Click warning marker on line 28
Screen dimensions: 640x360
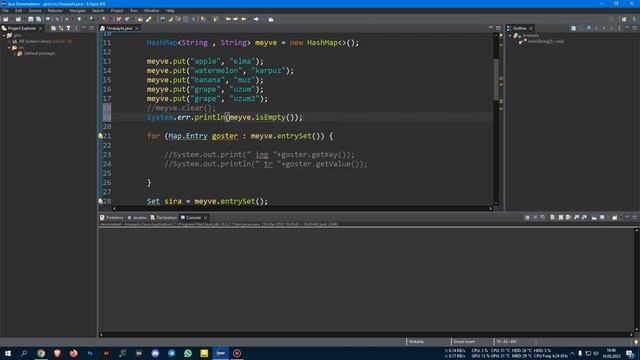pos(100,201)
